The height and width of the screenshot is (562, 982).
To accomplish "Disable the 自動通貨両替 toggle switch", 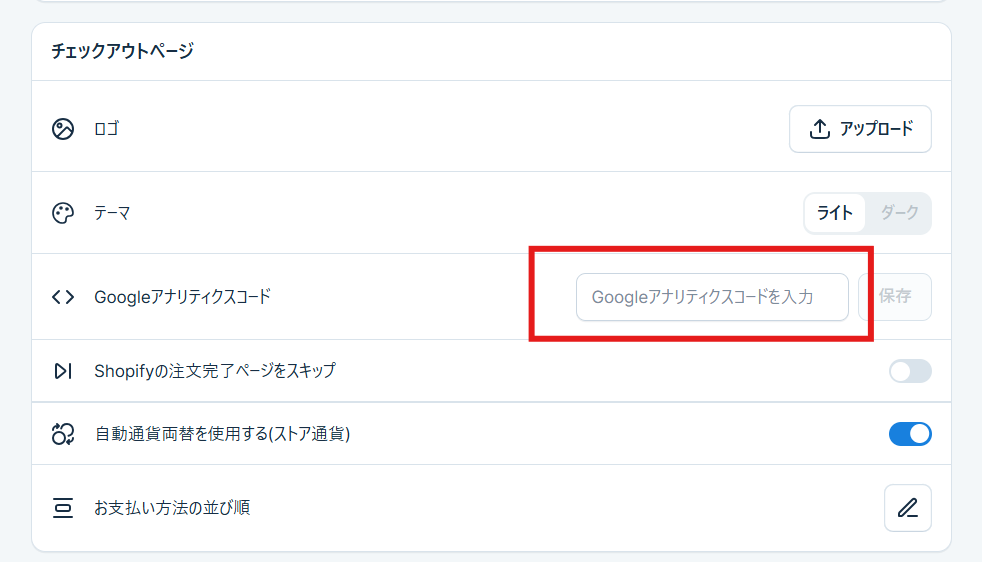I will point(910,434).
